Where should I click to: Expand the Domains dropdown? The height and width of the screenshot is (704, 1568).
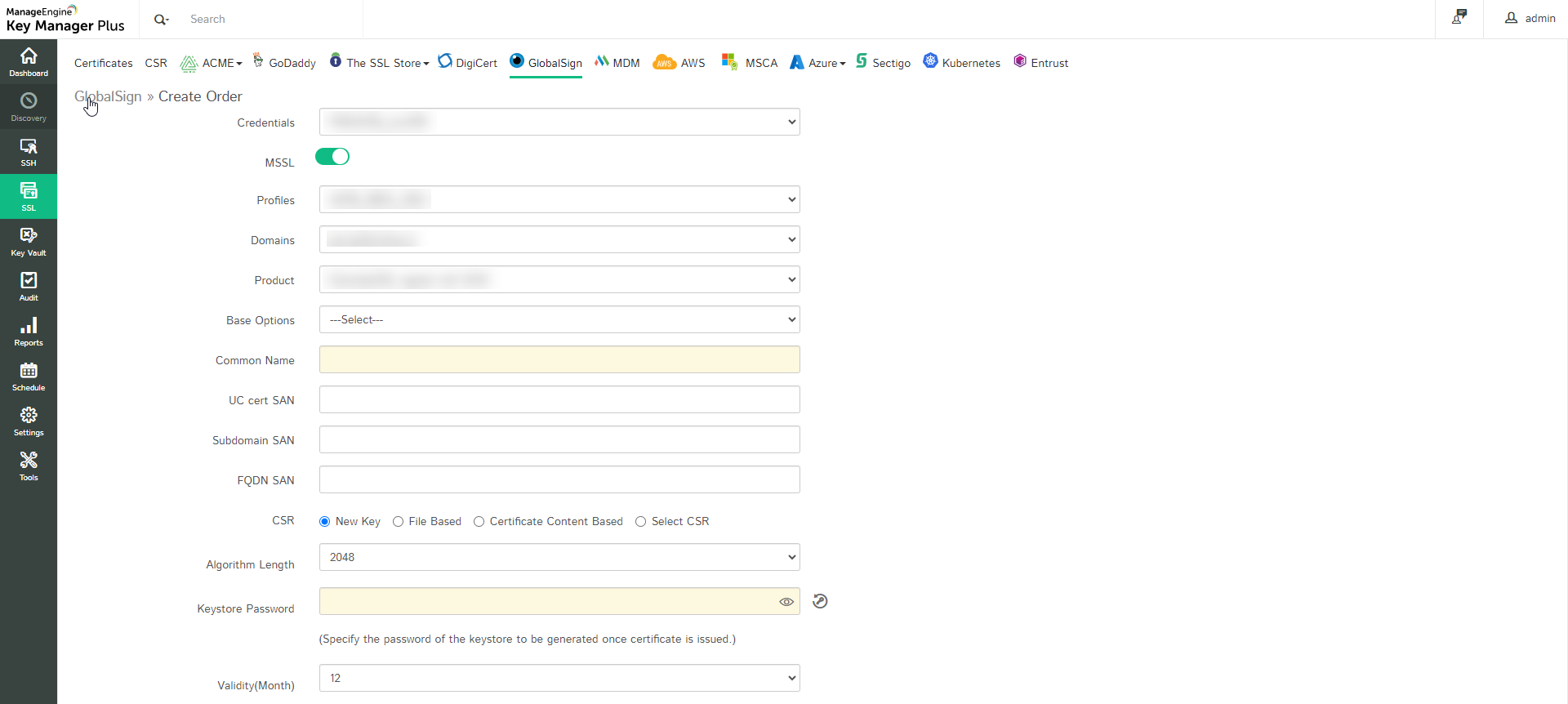pyautogui.click(x=559, y=239)
